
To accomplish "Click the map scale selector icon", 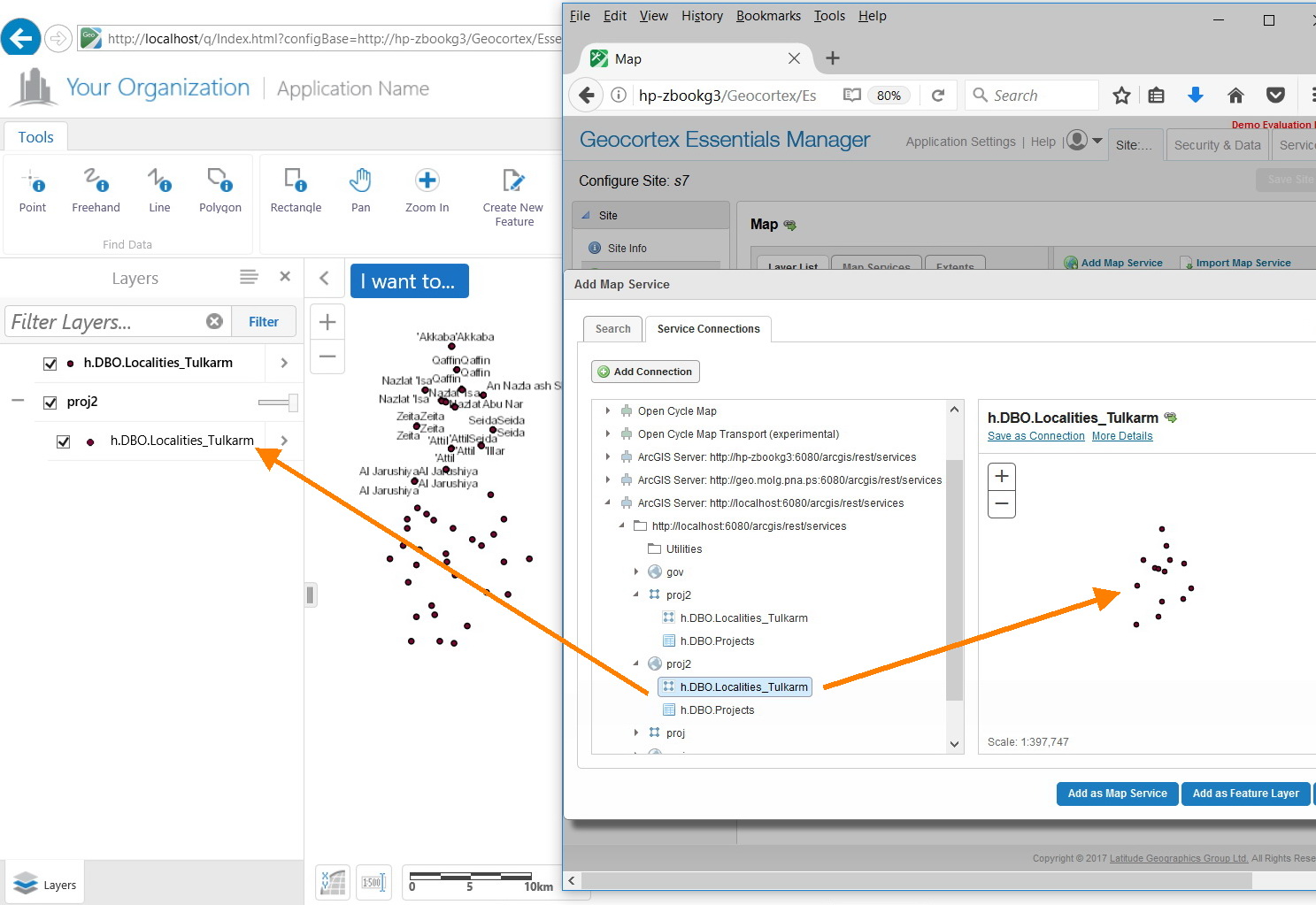I will 373,882.
